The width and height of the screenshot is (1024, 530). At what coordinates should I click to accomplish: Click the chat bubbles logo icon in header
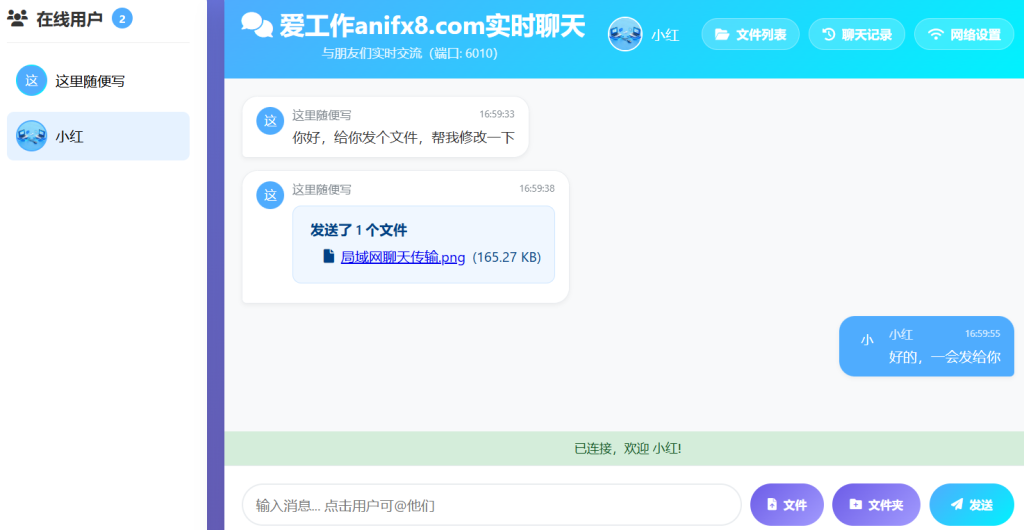257,26
